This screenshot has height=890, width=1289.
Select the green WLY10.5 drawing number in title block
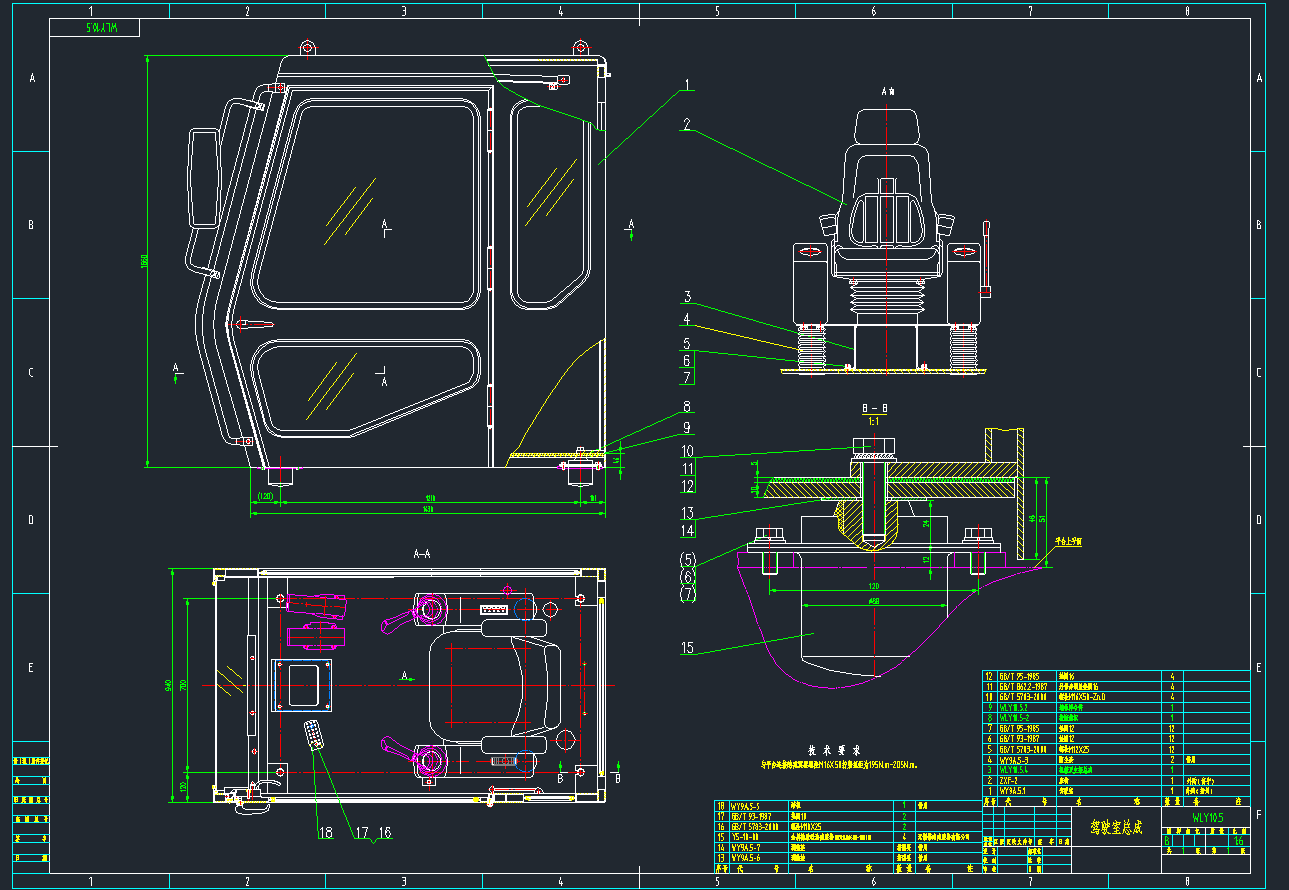point(1208,817)
